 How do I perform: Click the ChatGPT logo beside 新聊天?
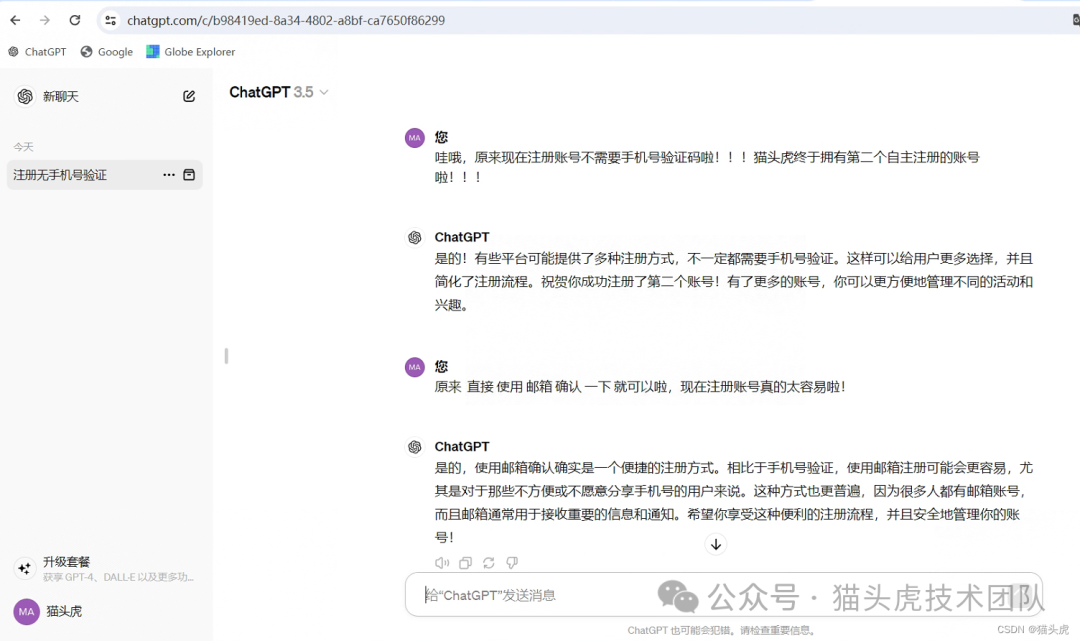point(25,96)
